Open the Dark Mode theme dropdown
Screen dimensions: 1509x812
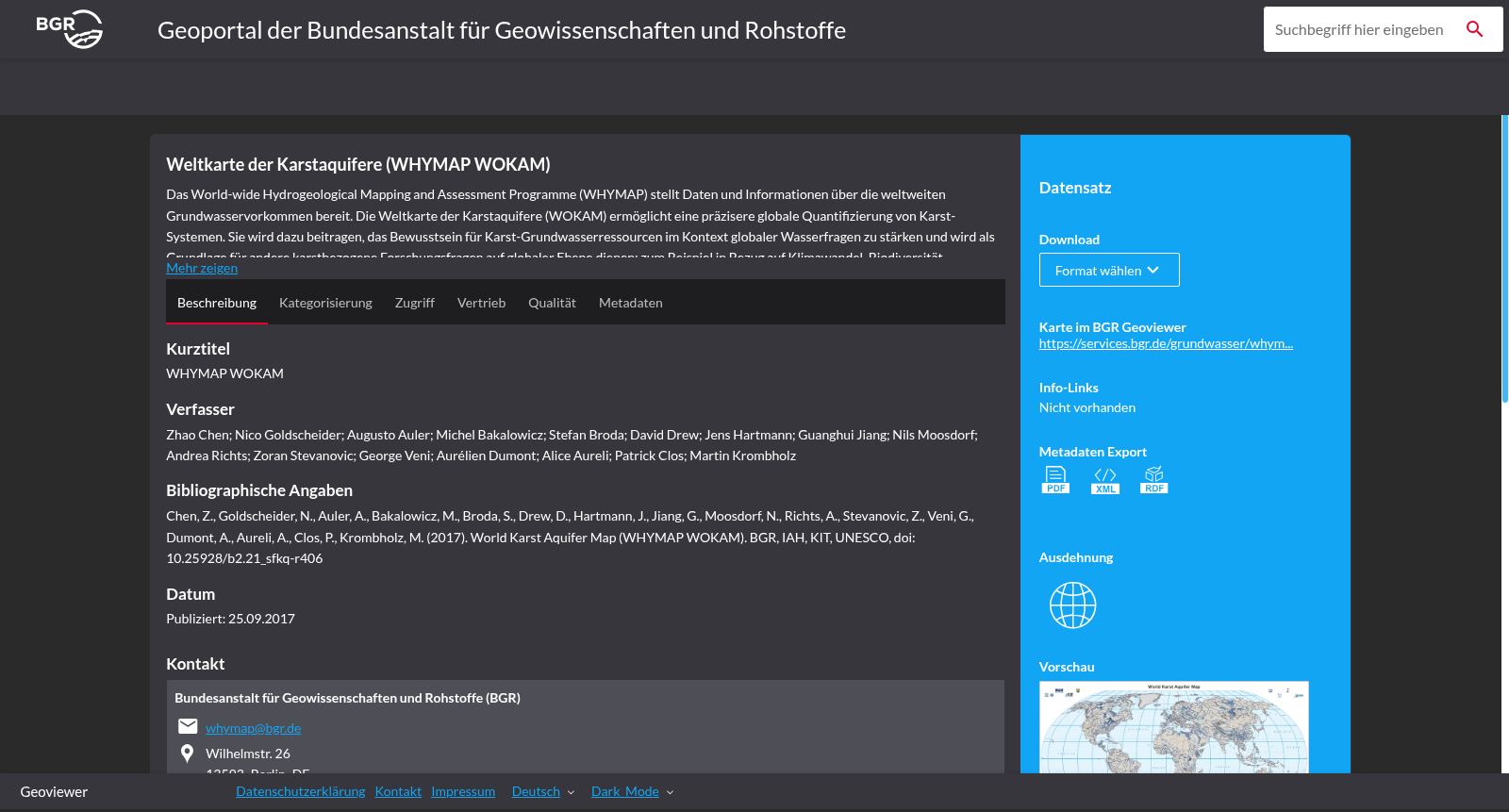click(633, 792)
